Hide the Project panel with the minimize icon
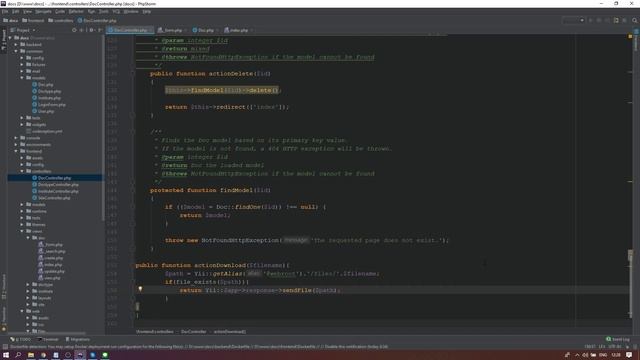This screenshot has width=640, height=360. coord(99,30)
